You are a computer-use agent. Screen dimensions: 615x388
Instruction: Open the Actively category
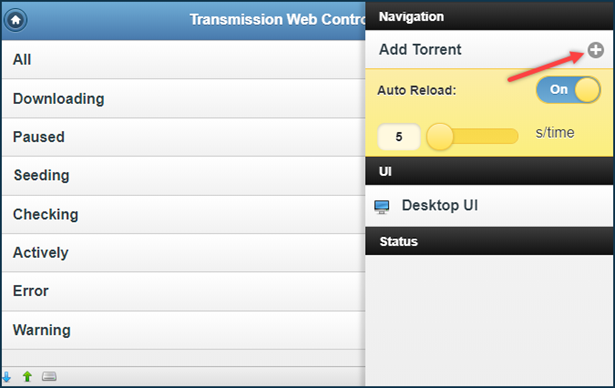[184, 253]
